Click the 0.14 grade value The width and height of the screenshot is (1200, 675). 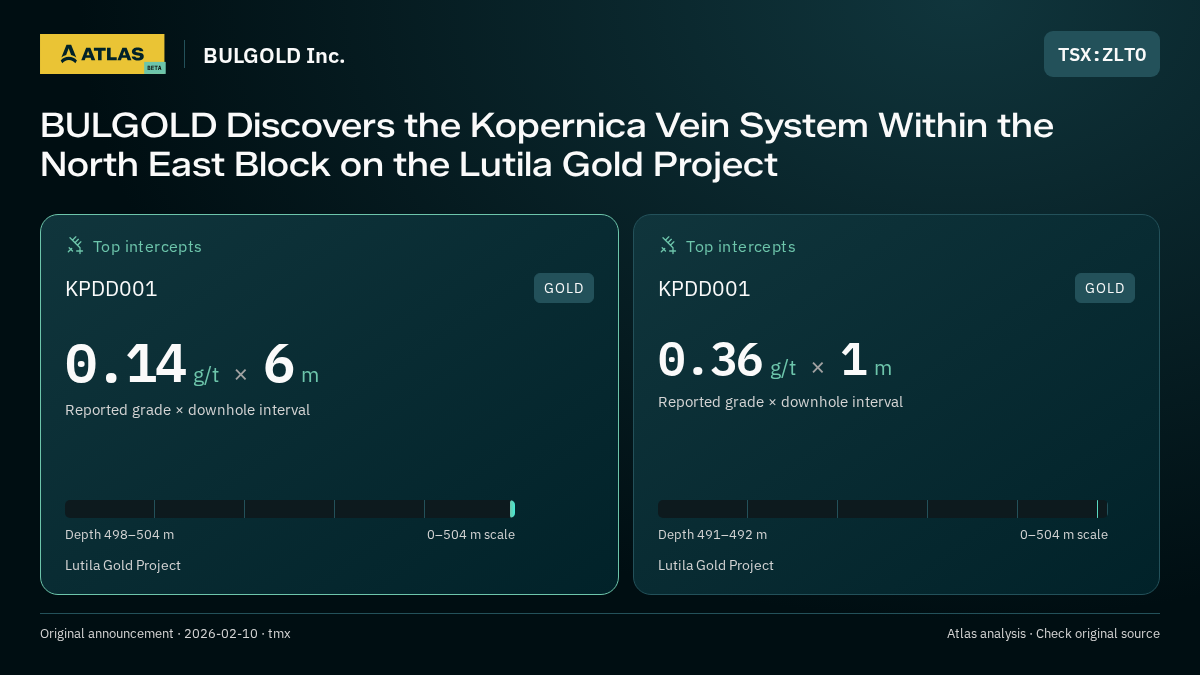click(126, 365)
